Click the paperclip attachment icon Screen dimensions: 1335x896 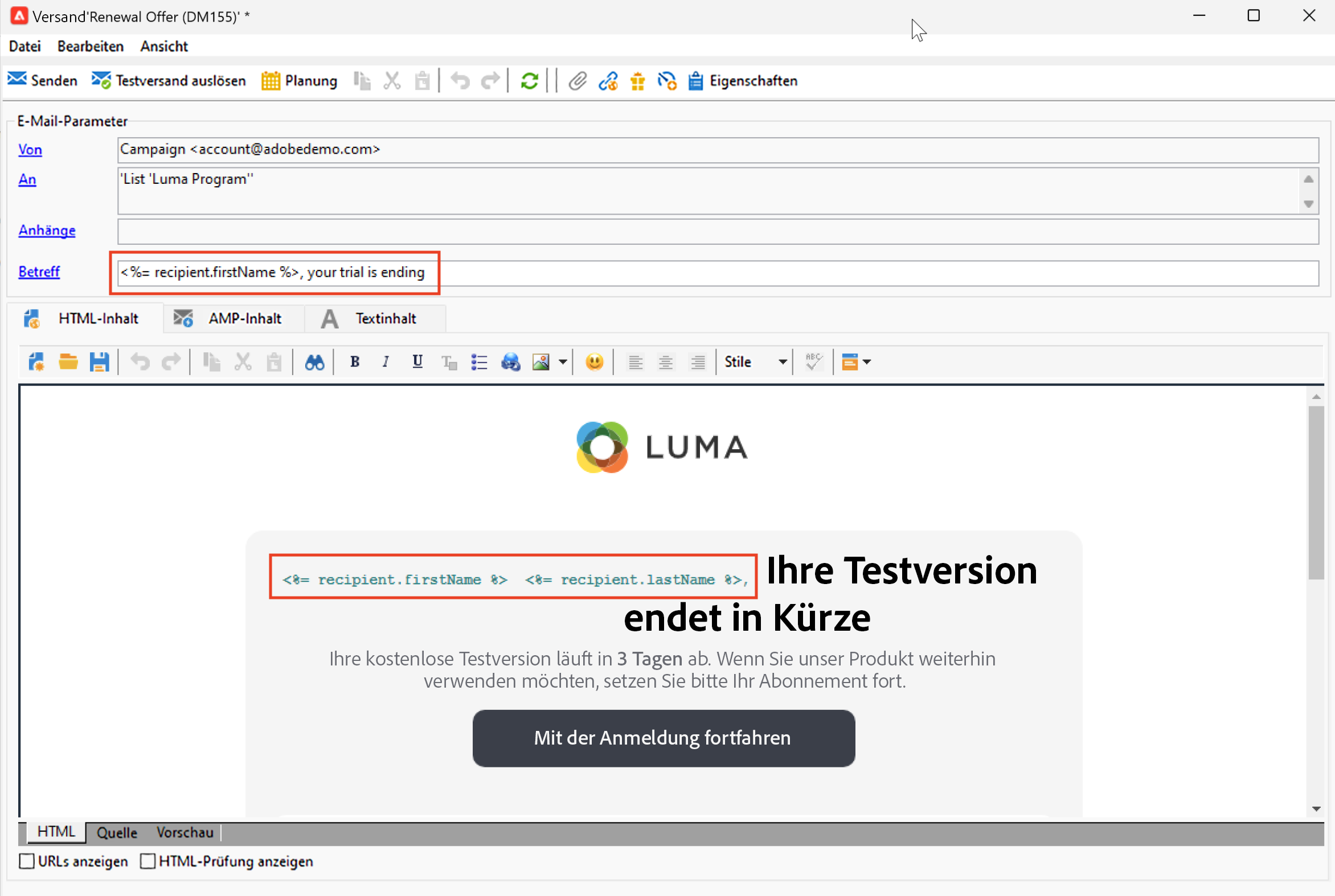point(578,81)
